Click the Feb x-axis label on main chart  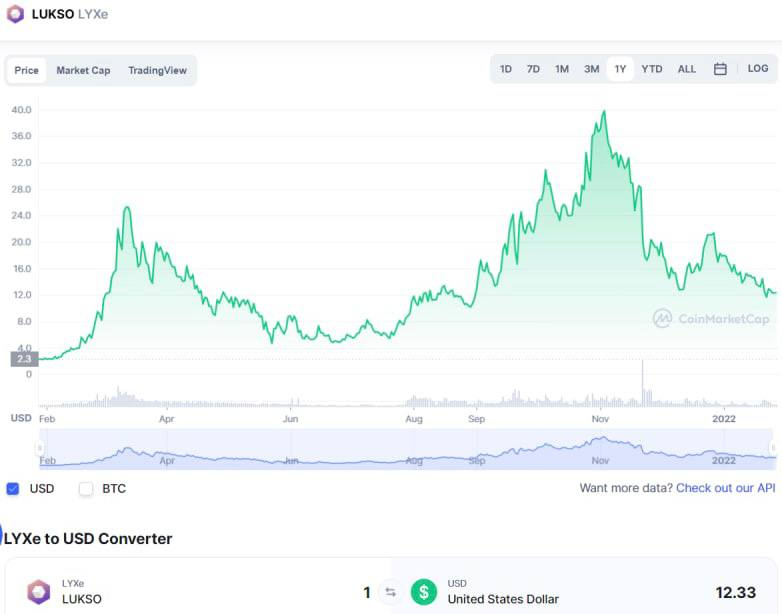tap(47, 419)
